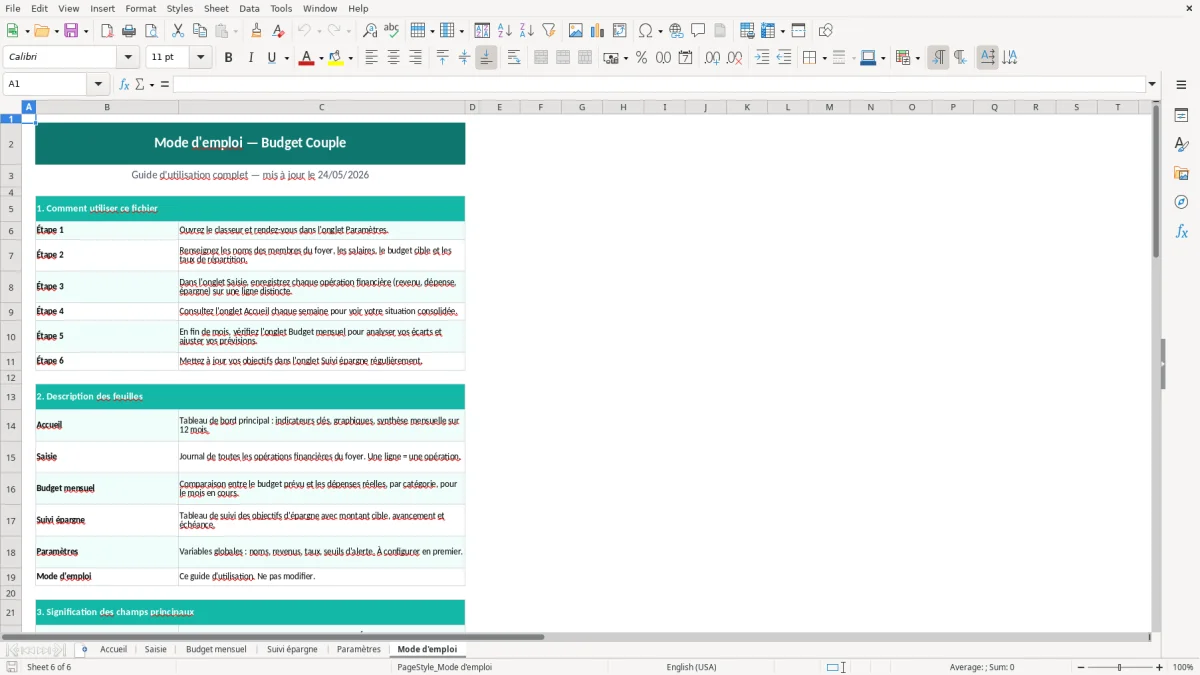1200x675 pixels.
Task: Click the 100% zoom level
Action: pos(1183,667)
